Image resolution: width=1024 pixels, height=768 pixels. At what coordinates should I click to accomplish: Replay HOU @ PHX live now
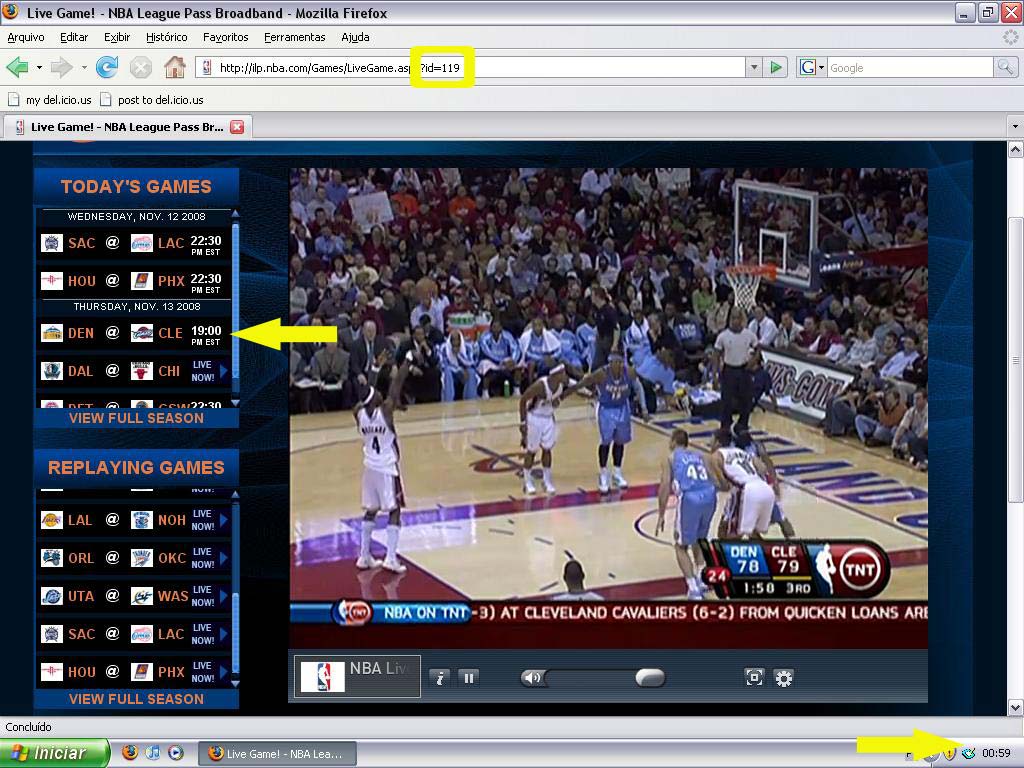(x=133, y=671)
